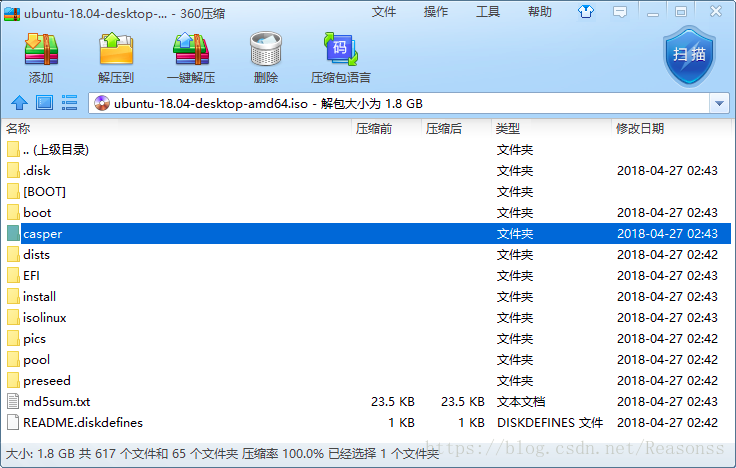Select the .. (上级目录) parent directory row

coord(368,150)
